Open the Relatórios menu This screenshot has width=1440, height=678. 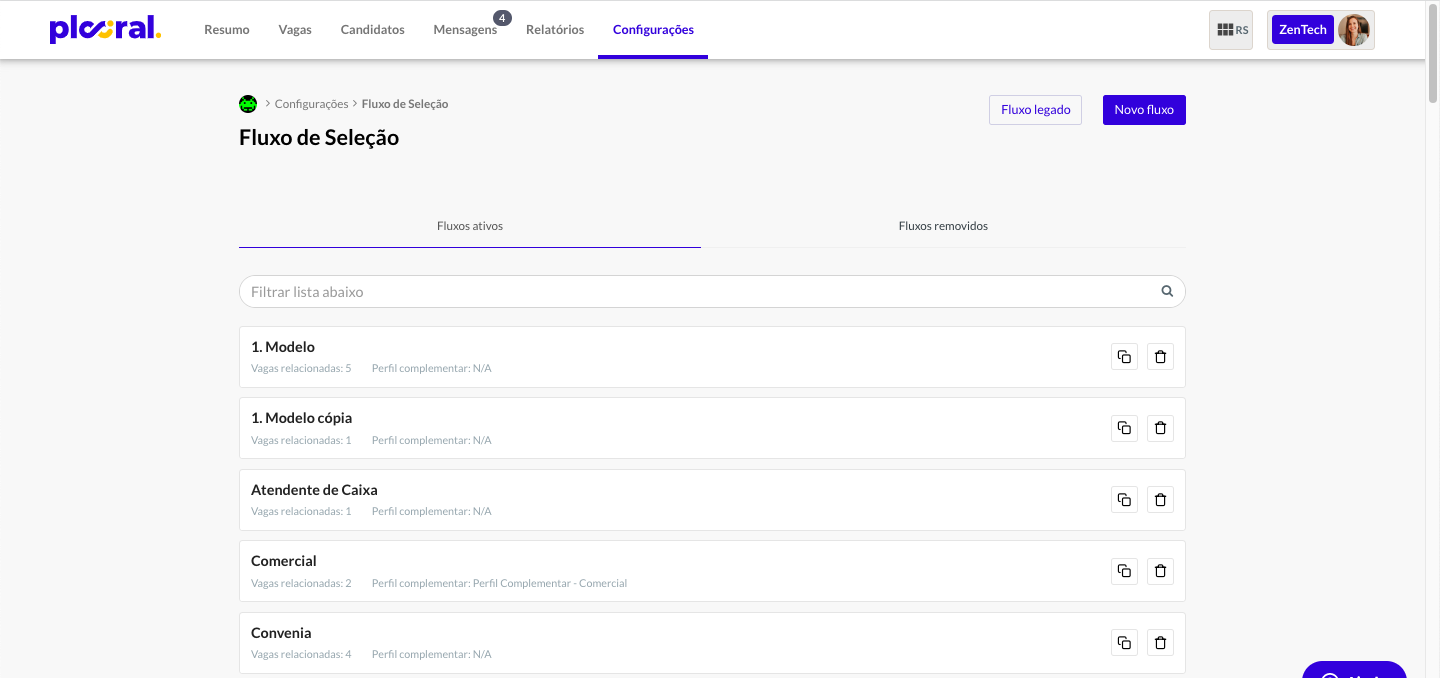pyautogui.click(x=555, y=30)
